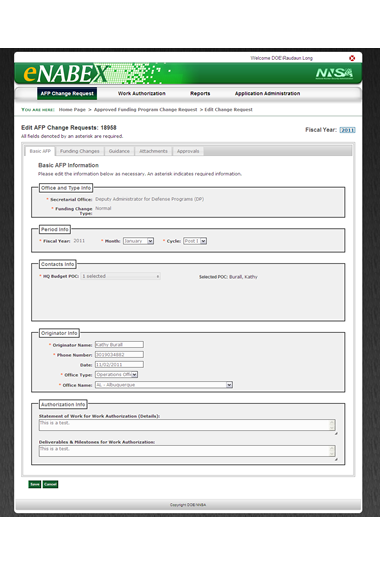Click the NNSA logo
Image resolution: width=380 pixels, height=566 pixels.
click(335, 73)
